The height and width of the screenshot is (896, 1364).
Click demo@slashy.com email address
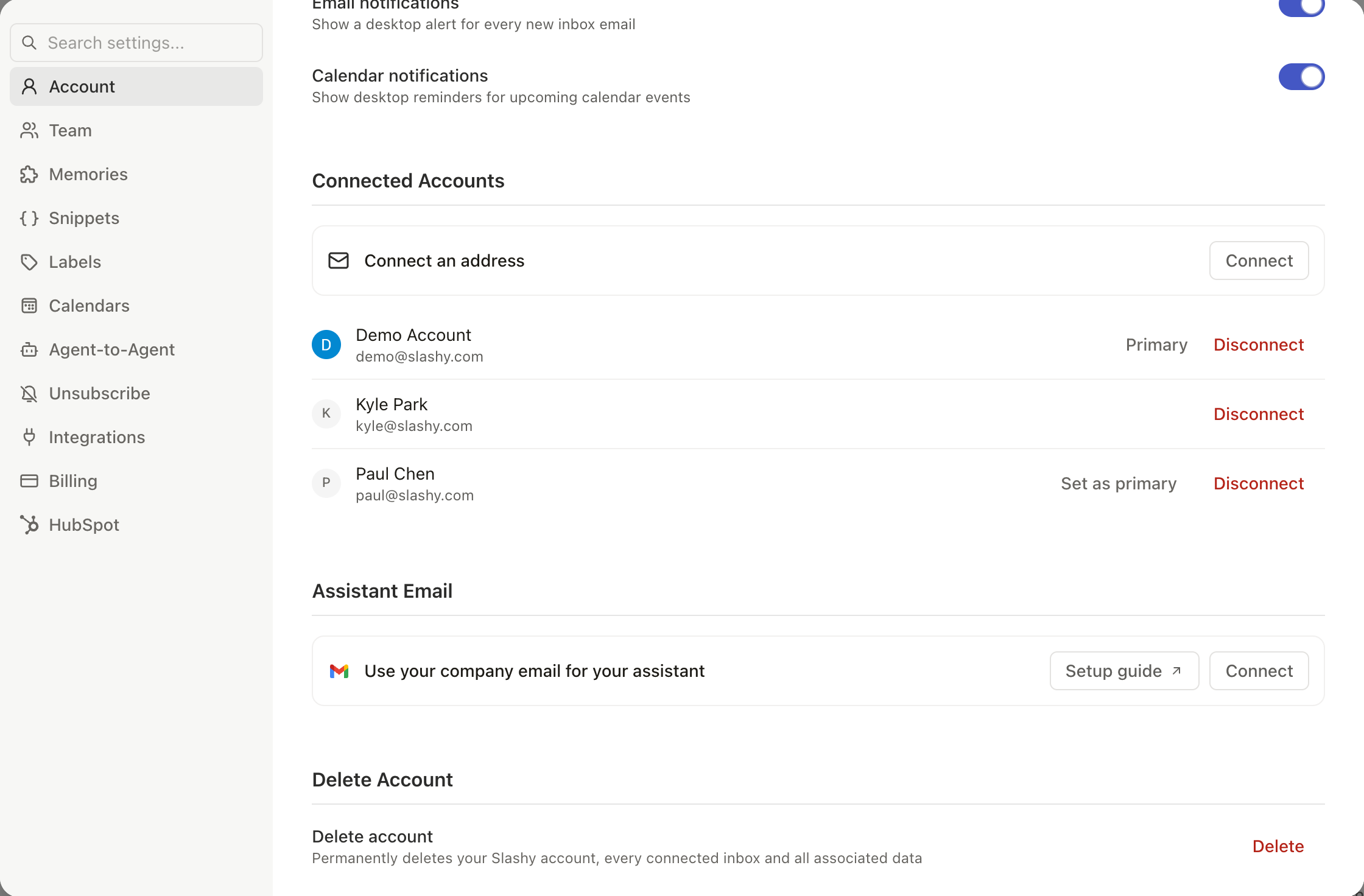click(x=420, y=357)
